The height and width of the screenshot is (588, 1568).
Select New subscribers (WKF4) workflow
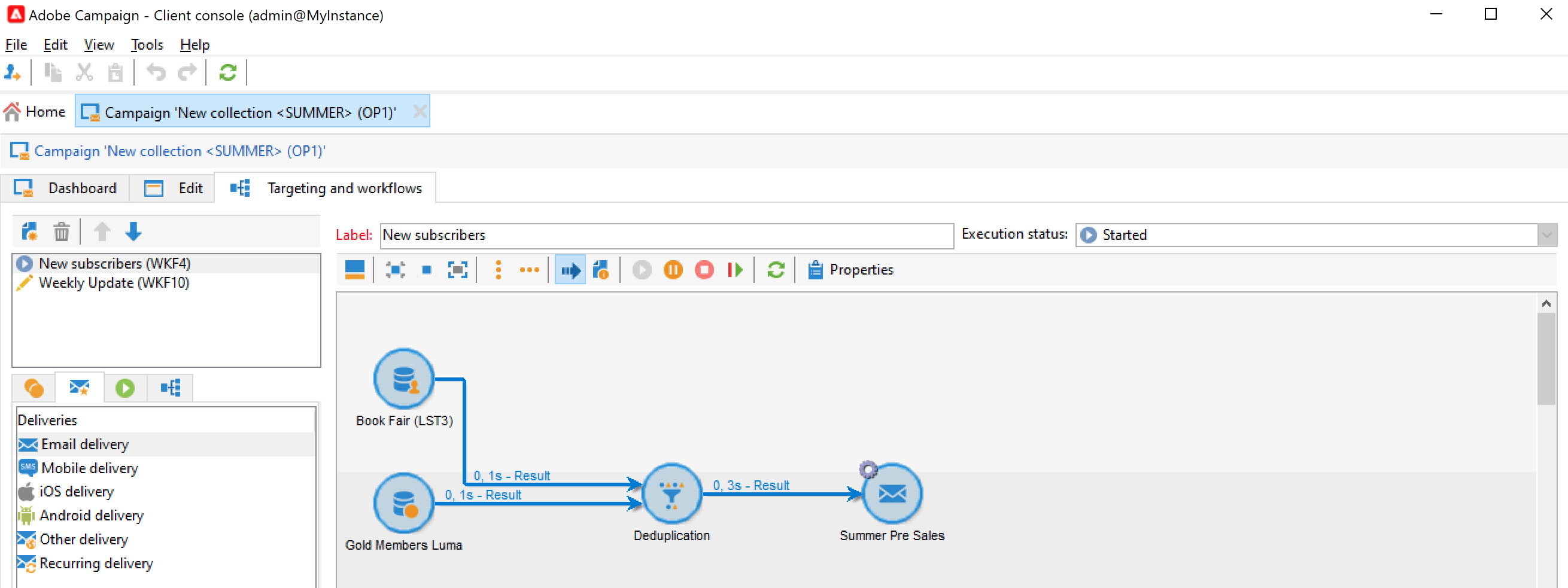(x=166, y=264)
